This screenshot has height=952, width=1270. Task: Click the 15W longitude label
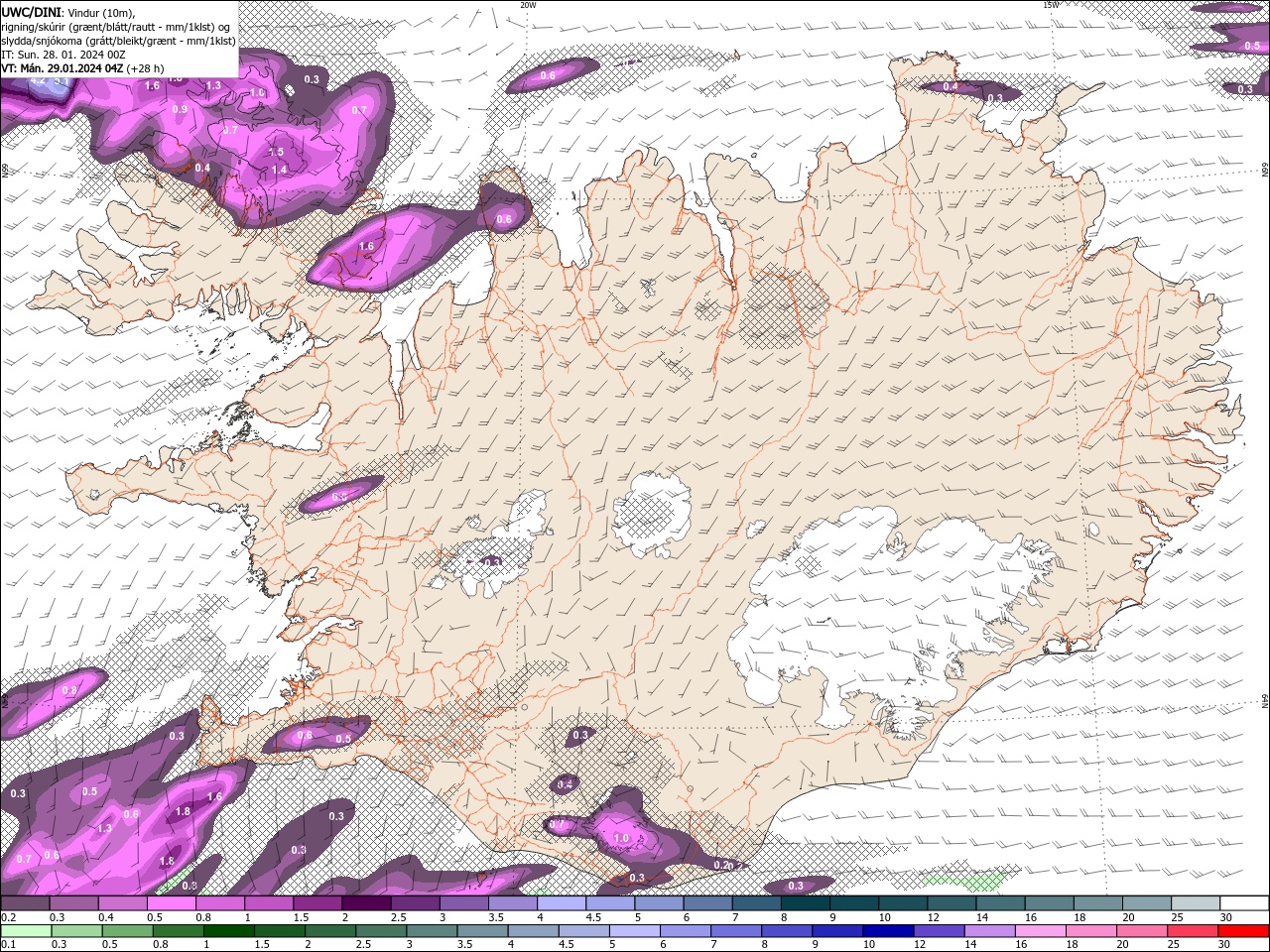1051,5
